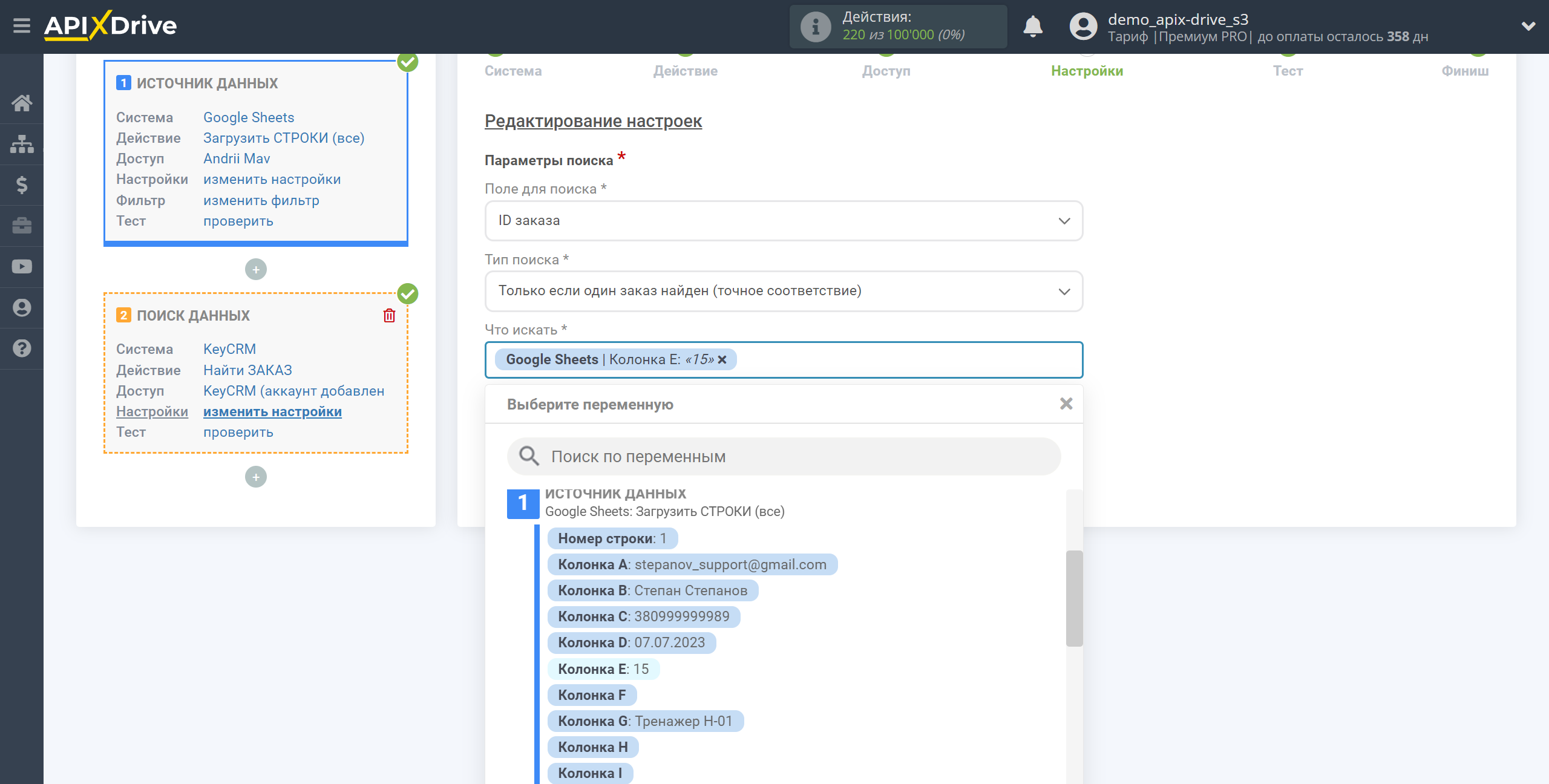Open the help question mark icon
Image resolution: width=1549 pixels, height=784 pixels.
pos(22,348)
